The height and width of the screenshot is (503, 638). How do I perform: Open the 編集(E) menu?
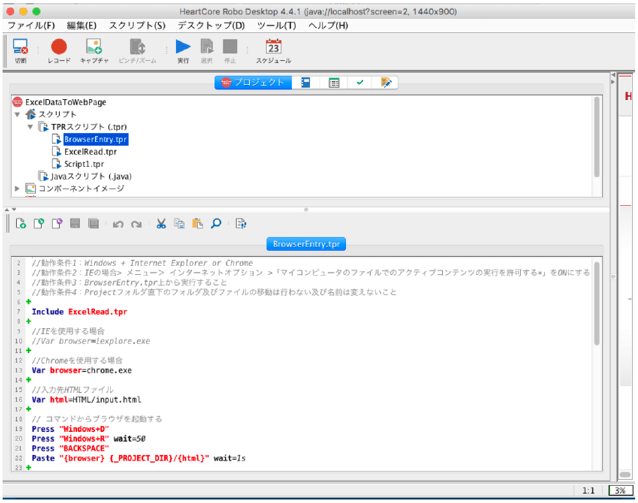[82, 26]
